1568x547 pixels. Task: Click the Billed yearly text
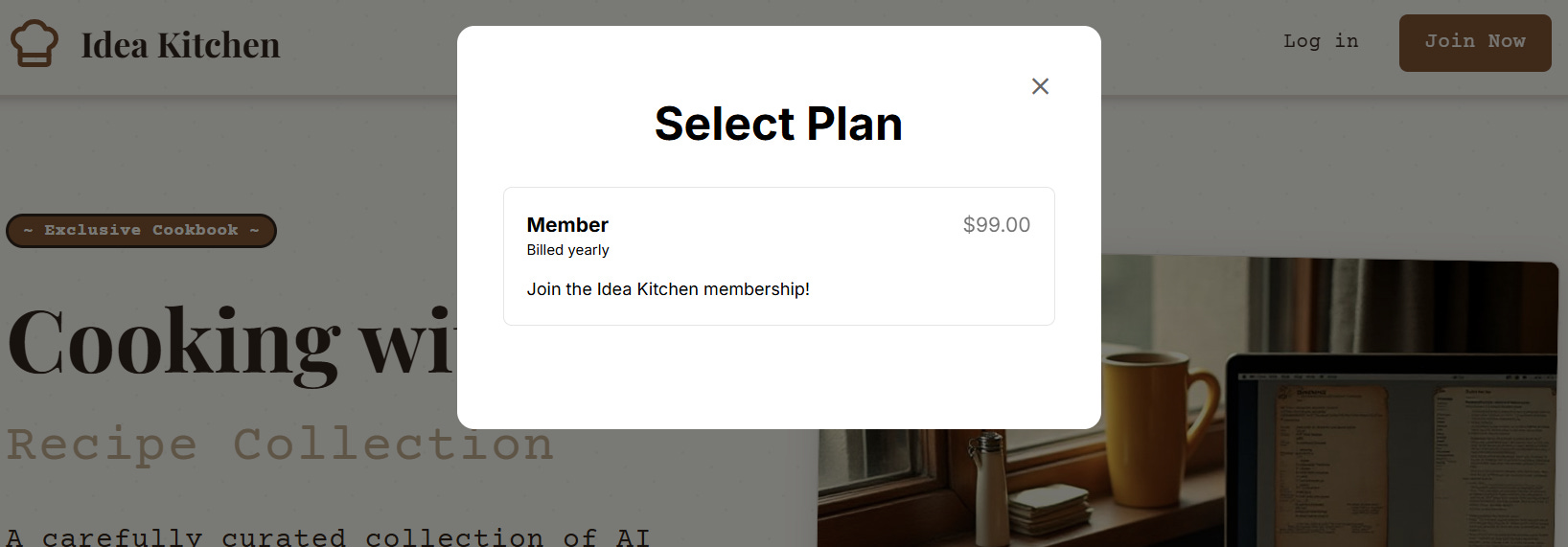567,250
